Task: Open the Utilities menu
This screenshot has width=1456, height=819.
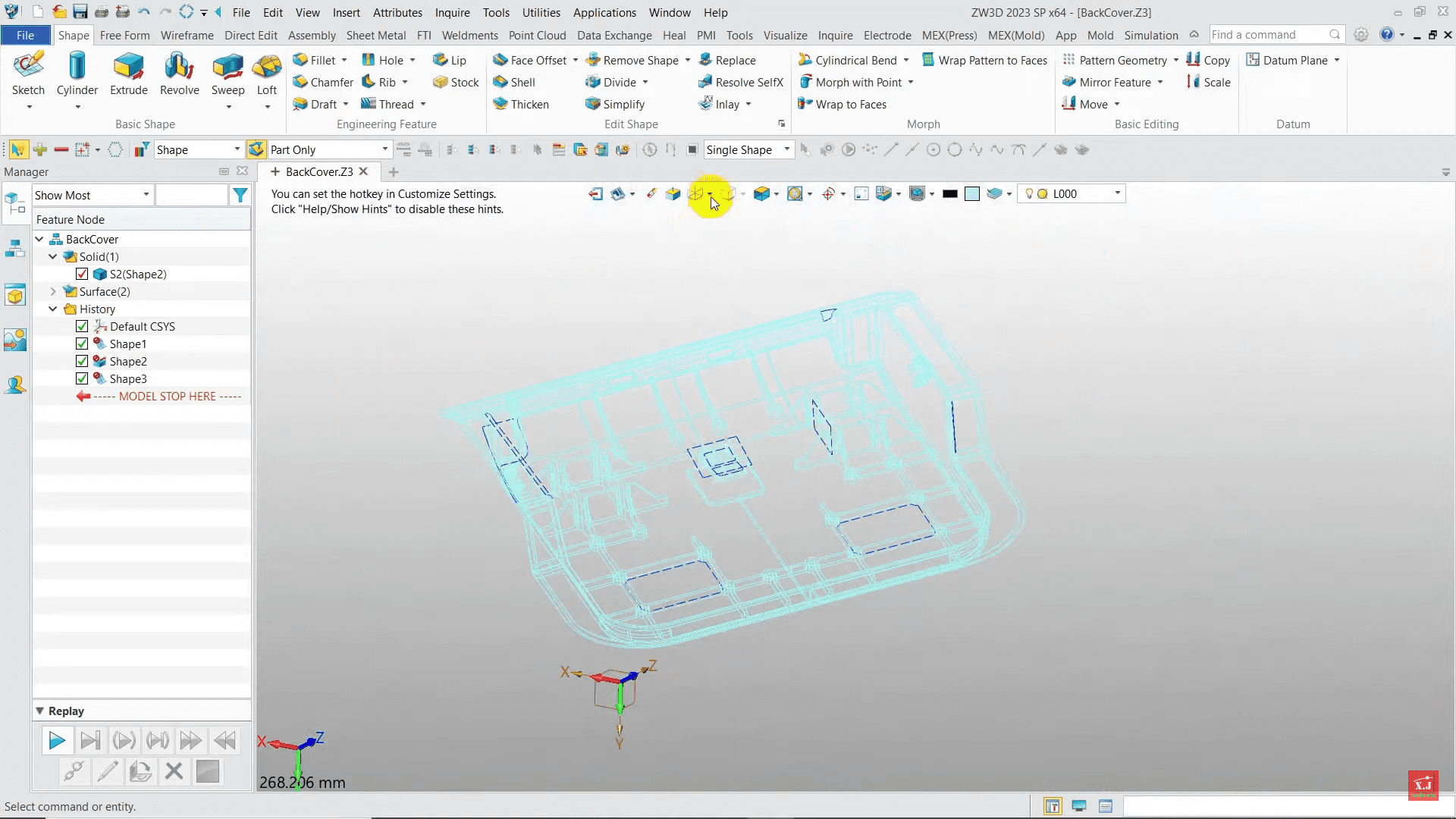Action: [541, 12]
